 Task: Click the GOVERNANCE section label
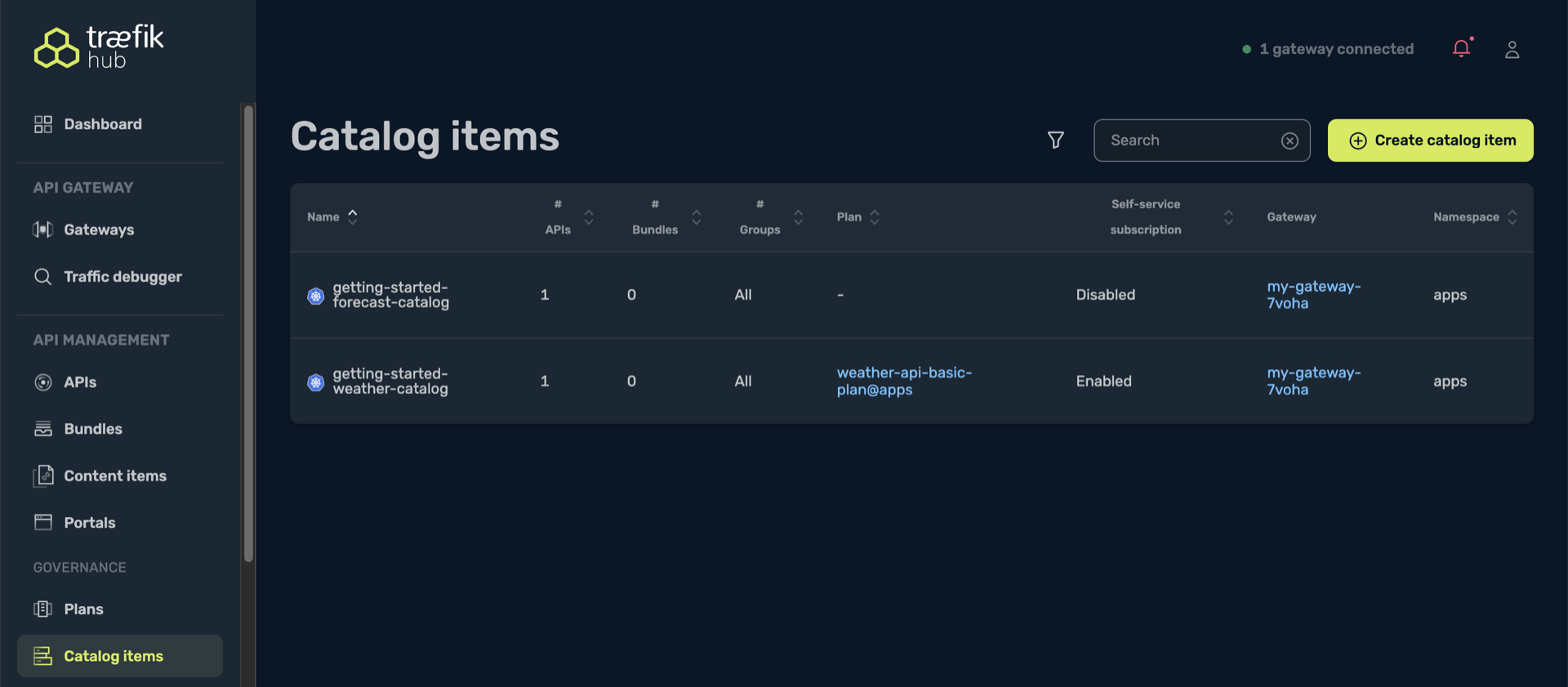(x=80, y=567)
